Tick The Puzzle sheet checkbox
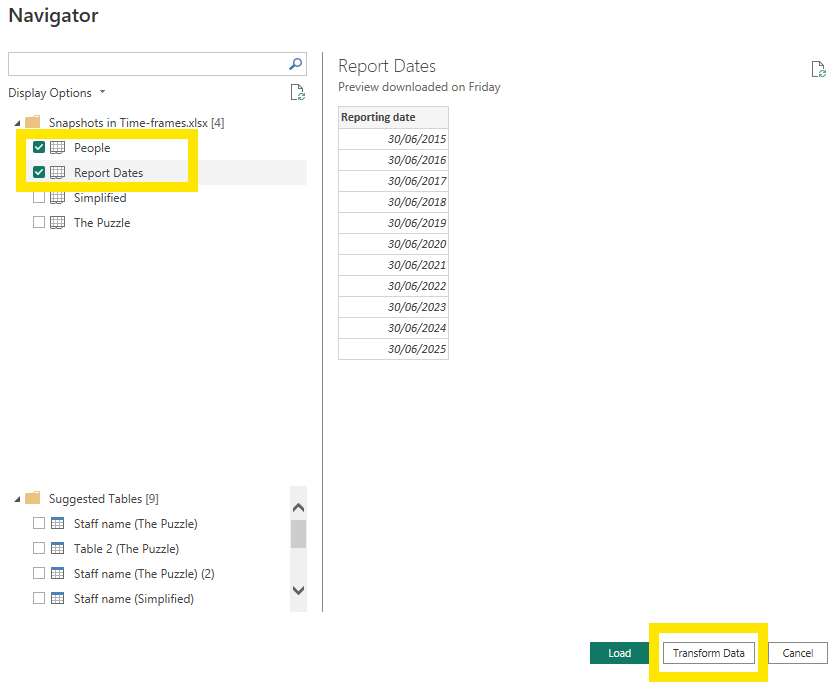The image size is (835, 682). (x=39, y=223)
